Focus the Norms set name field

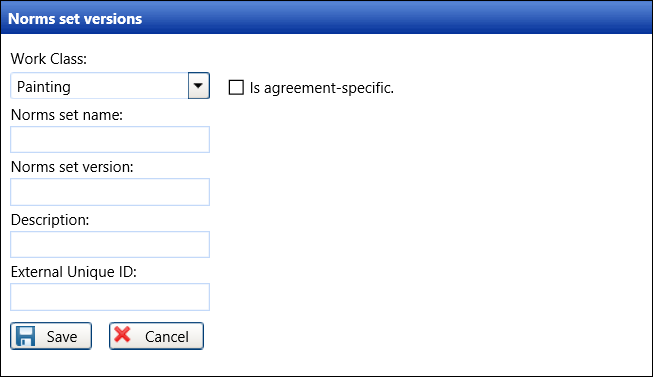[x=110, y=140]
